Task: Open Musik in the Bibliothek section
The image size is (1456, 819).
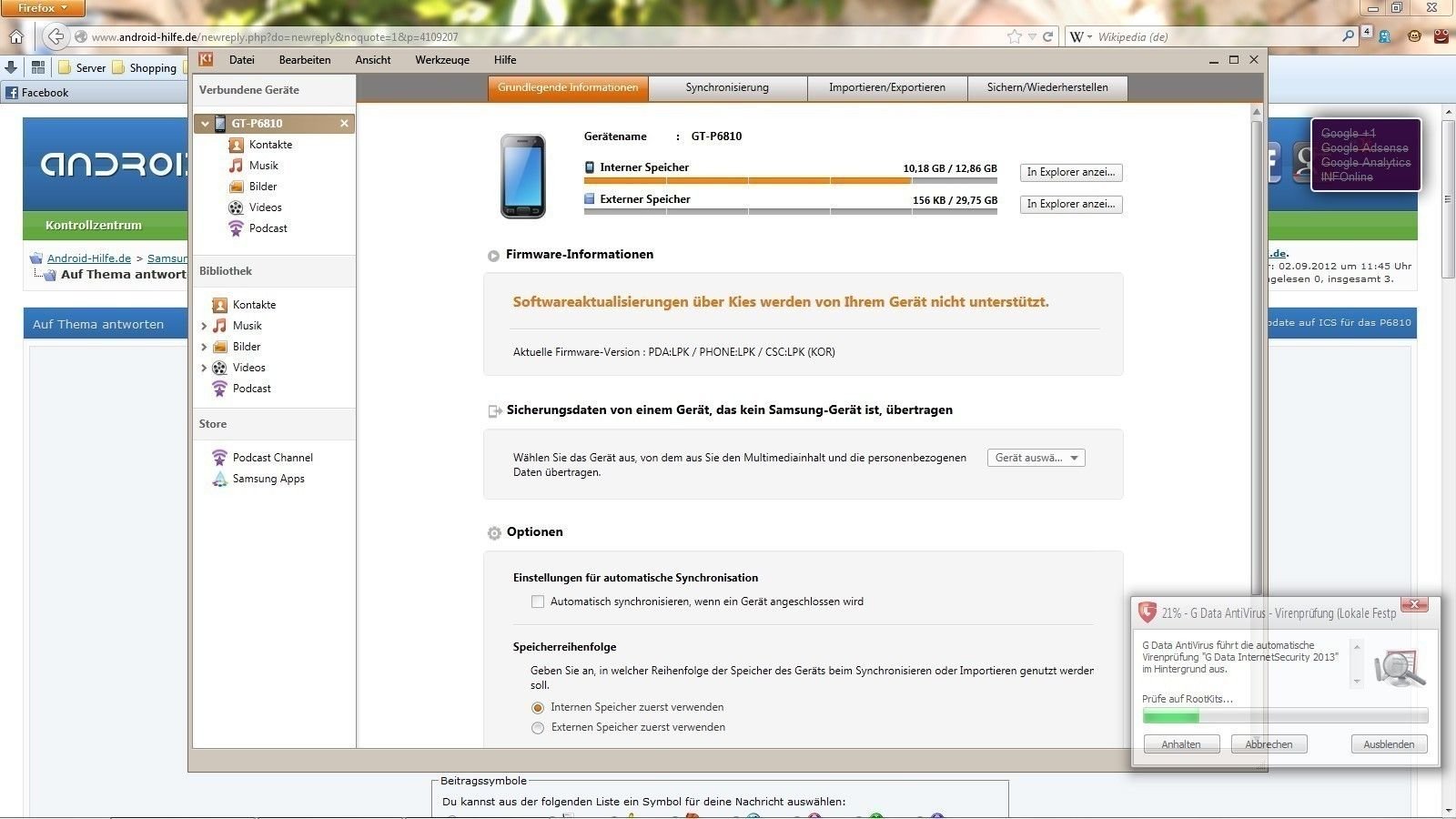Action: click(247, 326)
